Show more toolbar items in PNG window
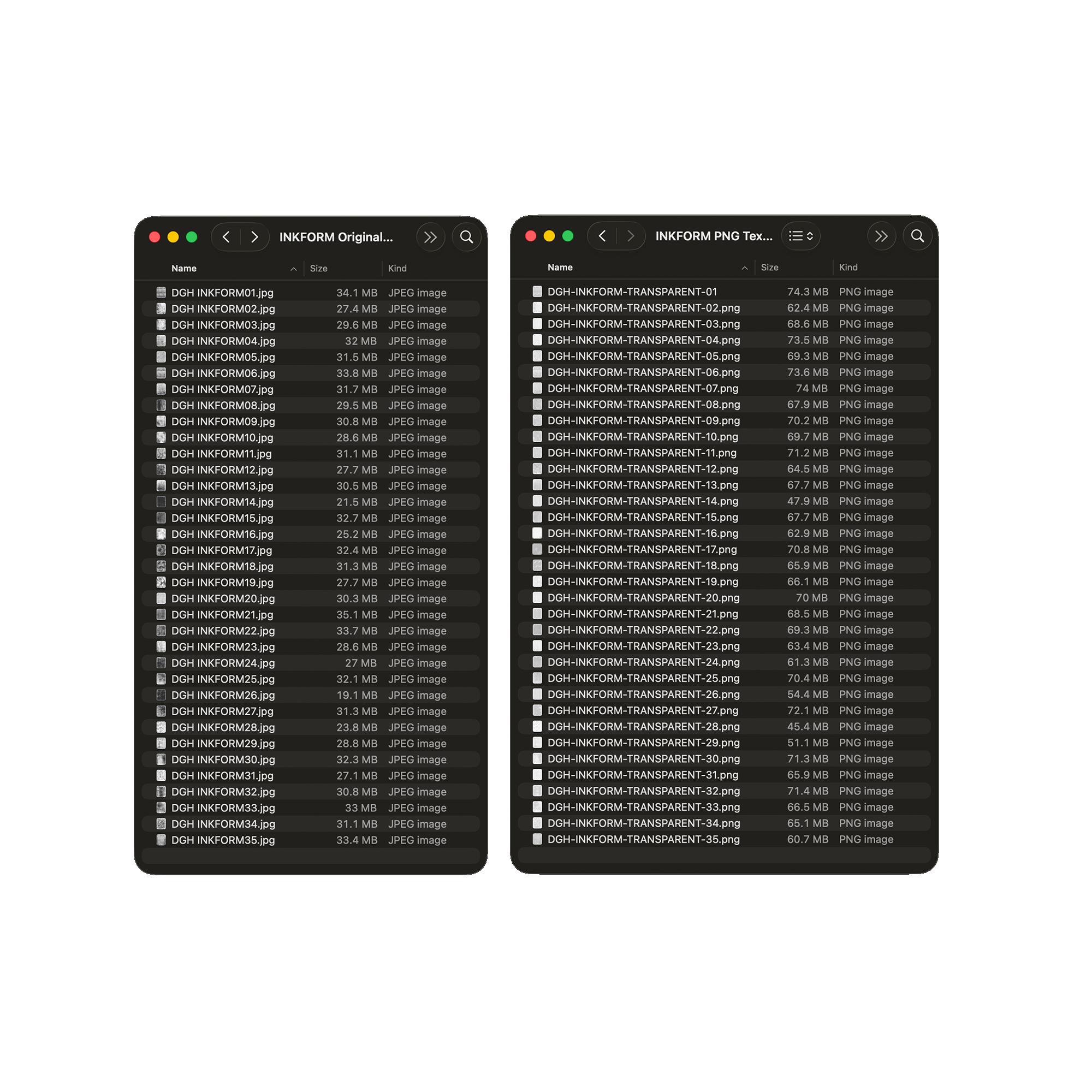 (881, 236)
